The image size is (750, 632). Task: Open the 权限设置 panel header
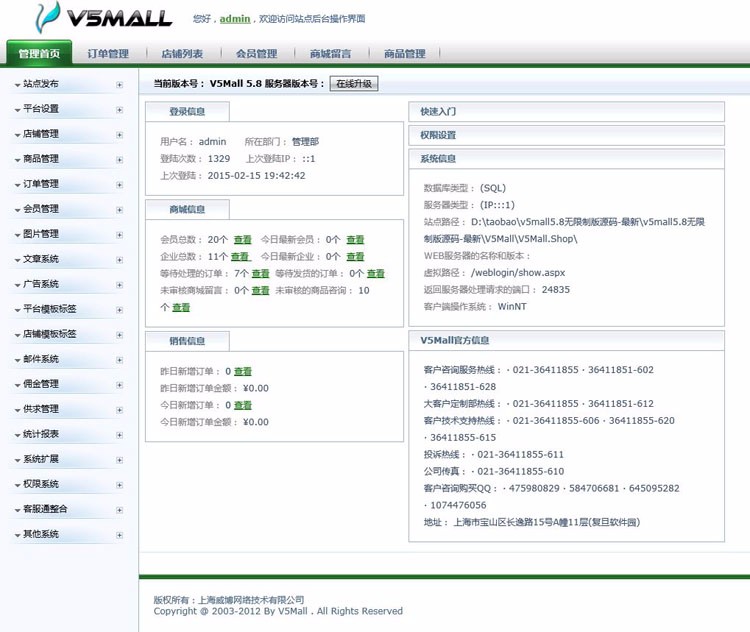coord(566,135)
